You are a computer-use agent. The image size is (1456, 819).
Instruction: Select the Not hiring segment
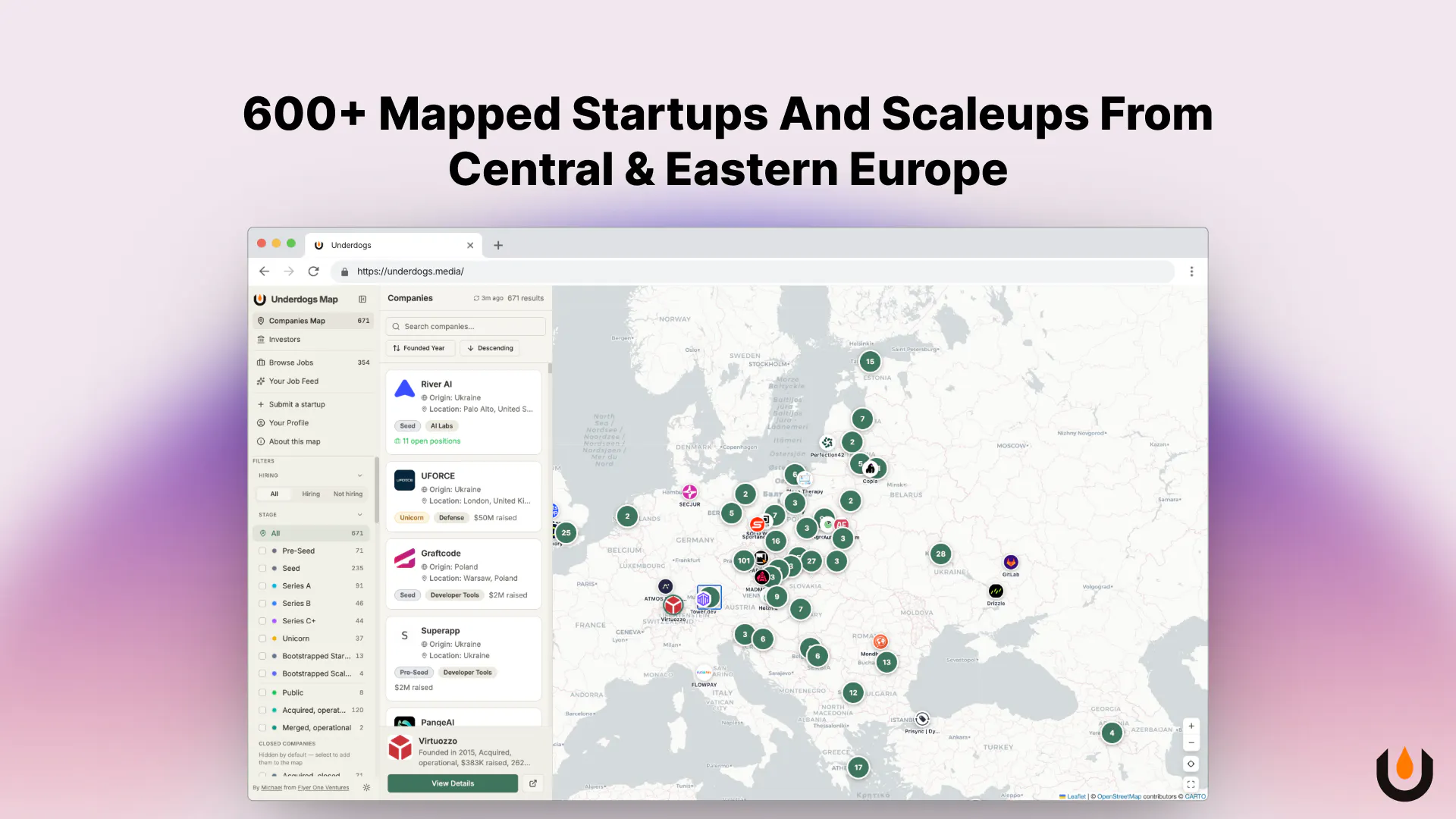(348, 494)
